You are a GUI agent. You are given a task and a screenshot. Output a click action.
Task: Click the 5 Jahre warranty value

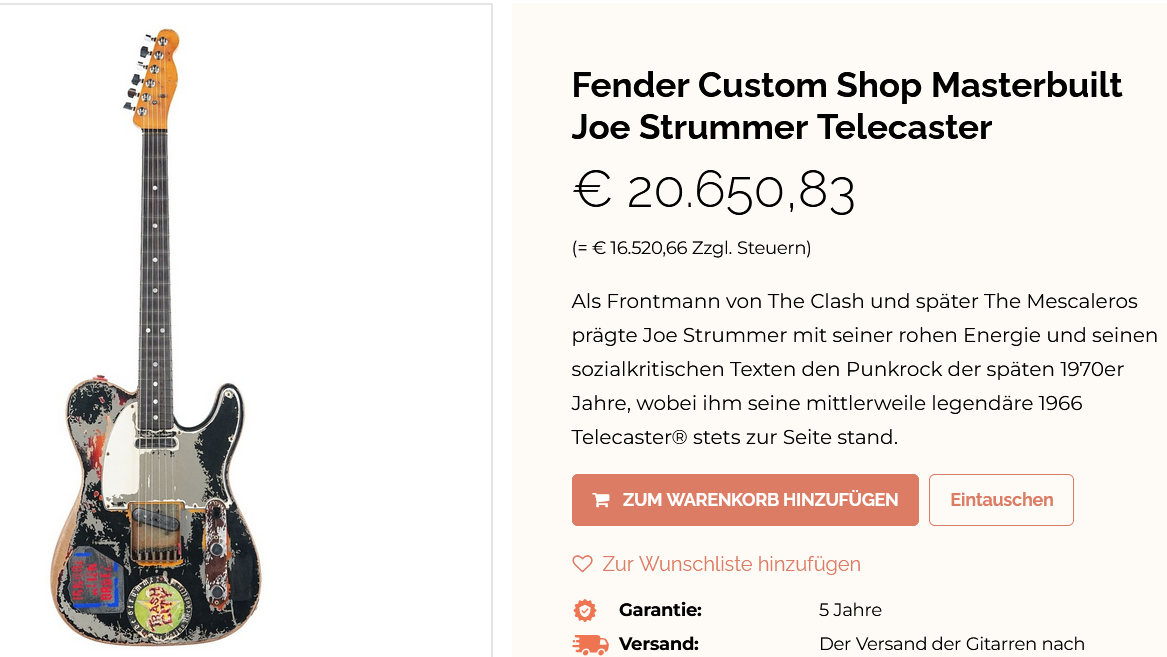(850, 610)
